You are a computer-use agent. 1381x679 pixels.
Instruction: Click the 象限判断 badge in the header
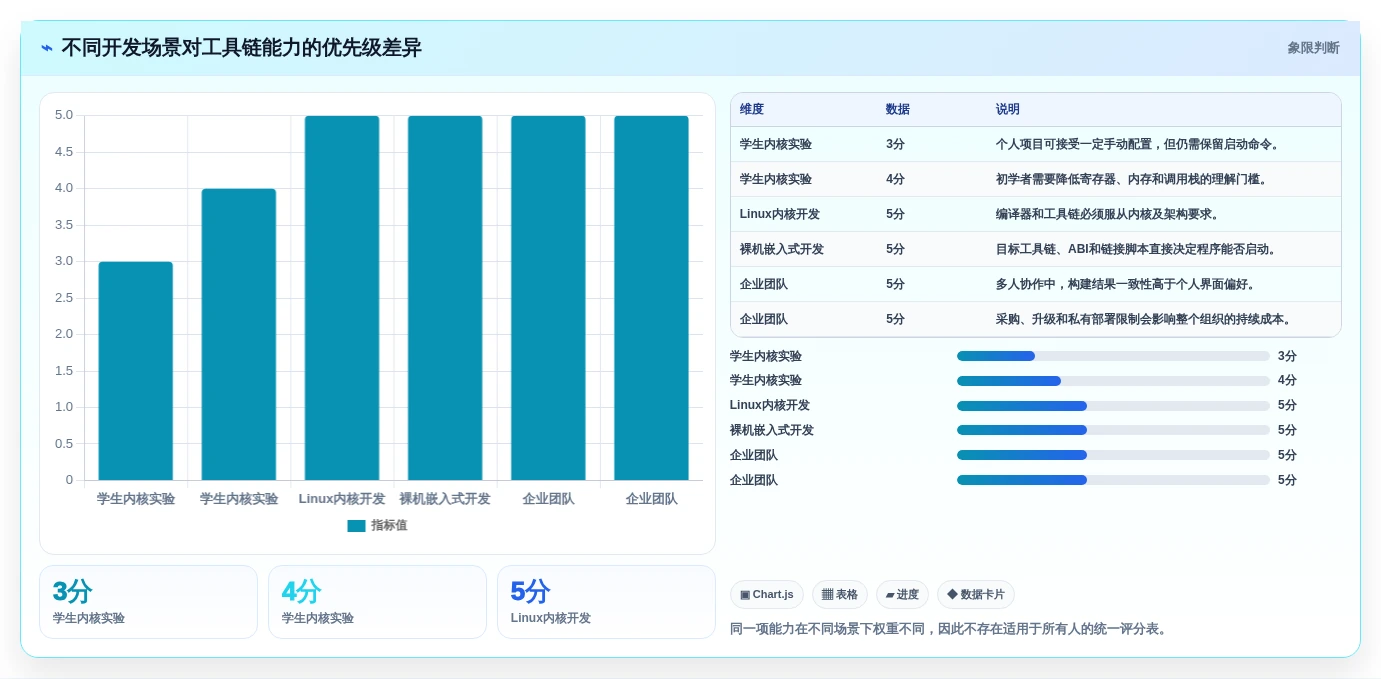(x=1313, y=48)
